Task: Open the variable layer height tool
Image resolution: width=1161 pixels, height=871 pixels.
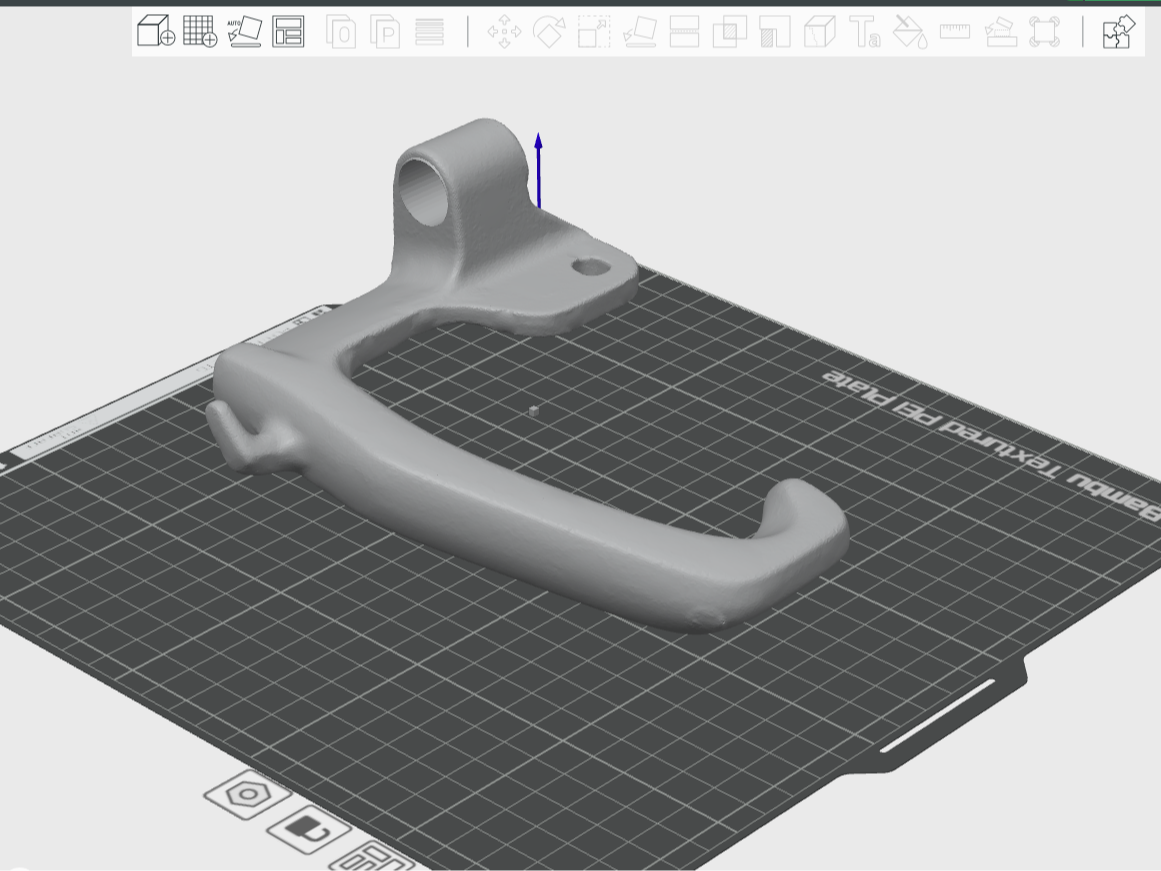Action: pos(429,32)
